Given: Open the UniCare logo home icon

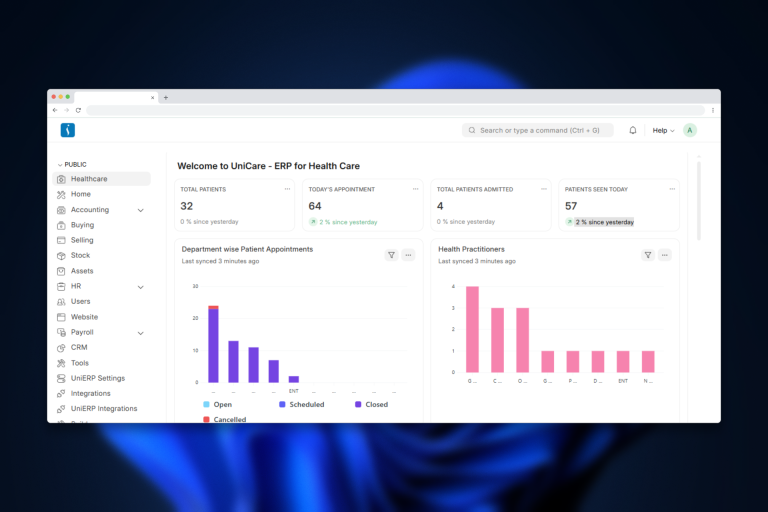Looking at the screenshot, I should (x=68, y=130).
